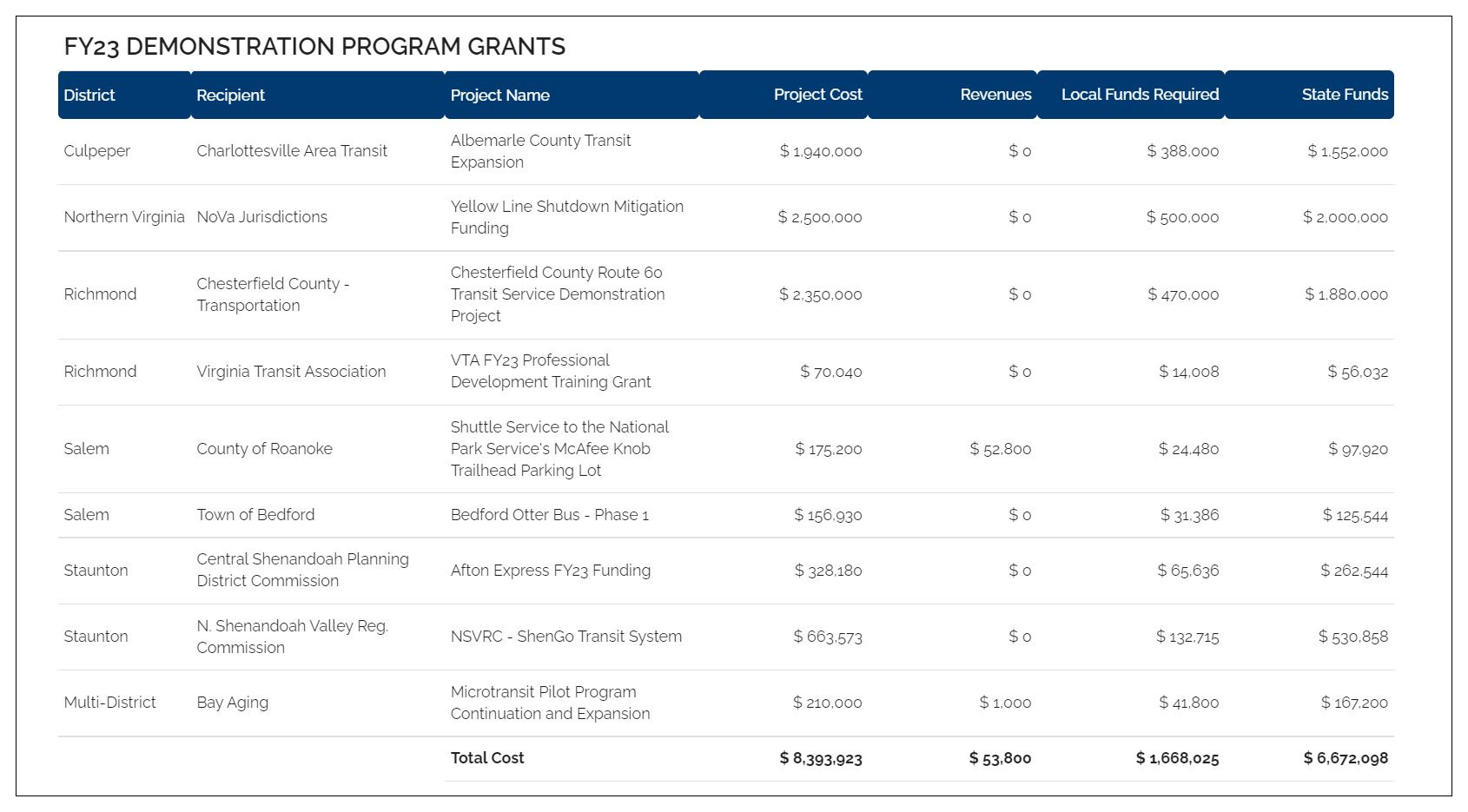Viewport: 1468px width, 812px height.
Task: Select the $ 70,040 project cost
Action: click(831, 372)
